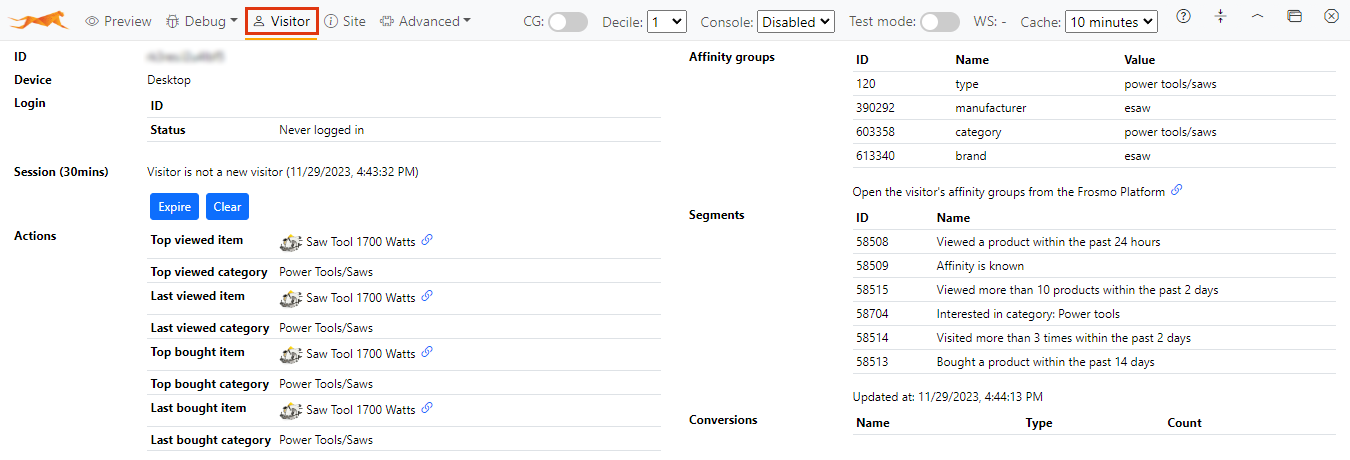This screenshot has height=460, width=1350.
Task: Click the resize panel height icon
Action: coord(1220,17)
